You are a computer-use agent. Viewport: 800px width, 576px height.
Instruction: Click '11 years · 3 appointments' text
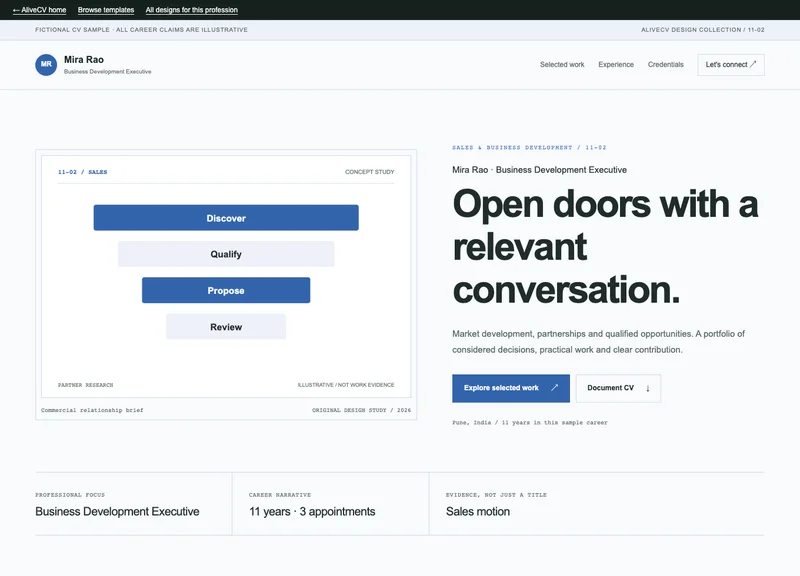tap(312, 511)
